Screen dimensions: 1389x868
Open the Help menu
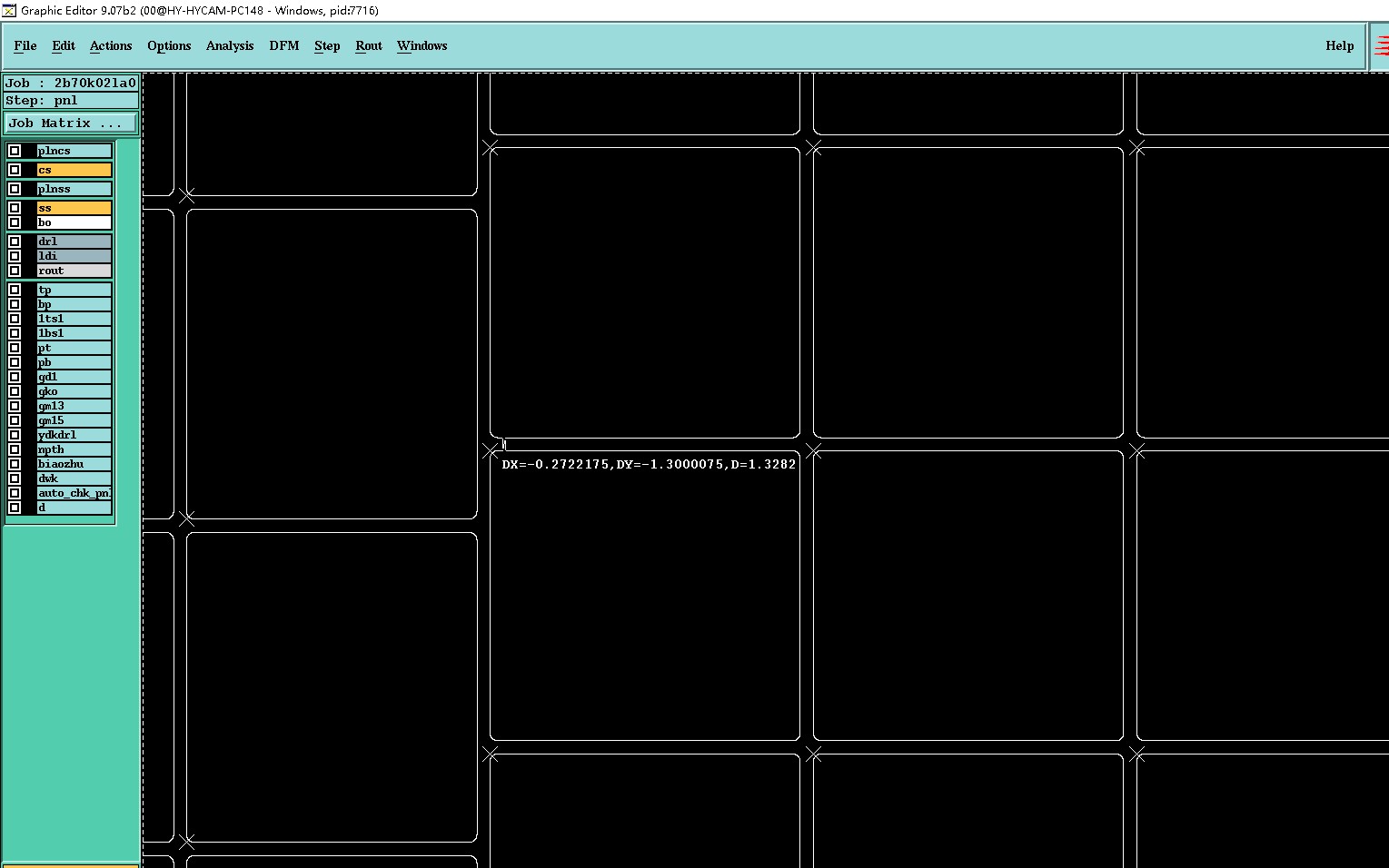coord(1339,45)
